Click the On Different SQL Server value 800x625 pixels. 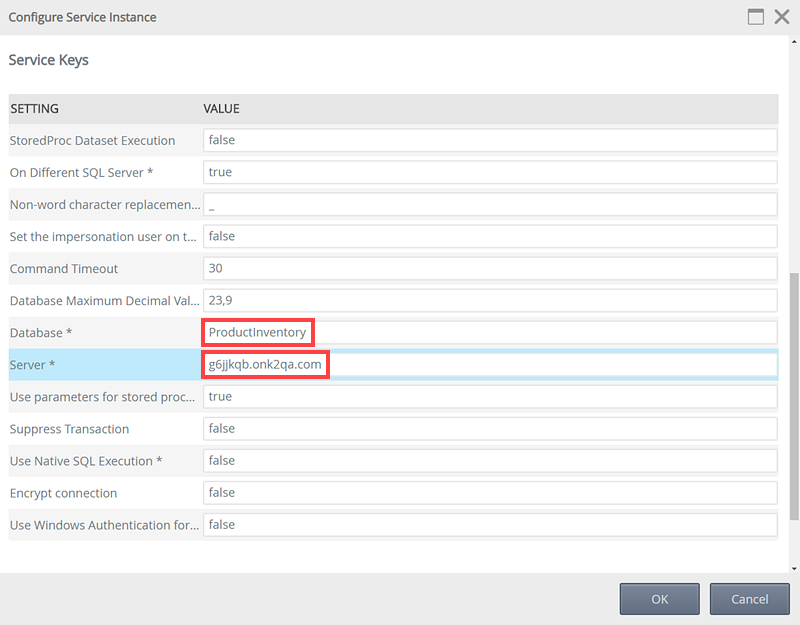tap(490, 172)
